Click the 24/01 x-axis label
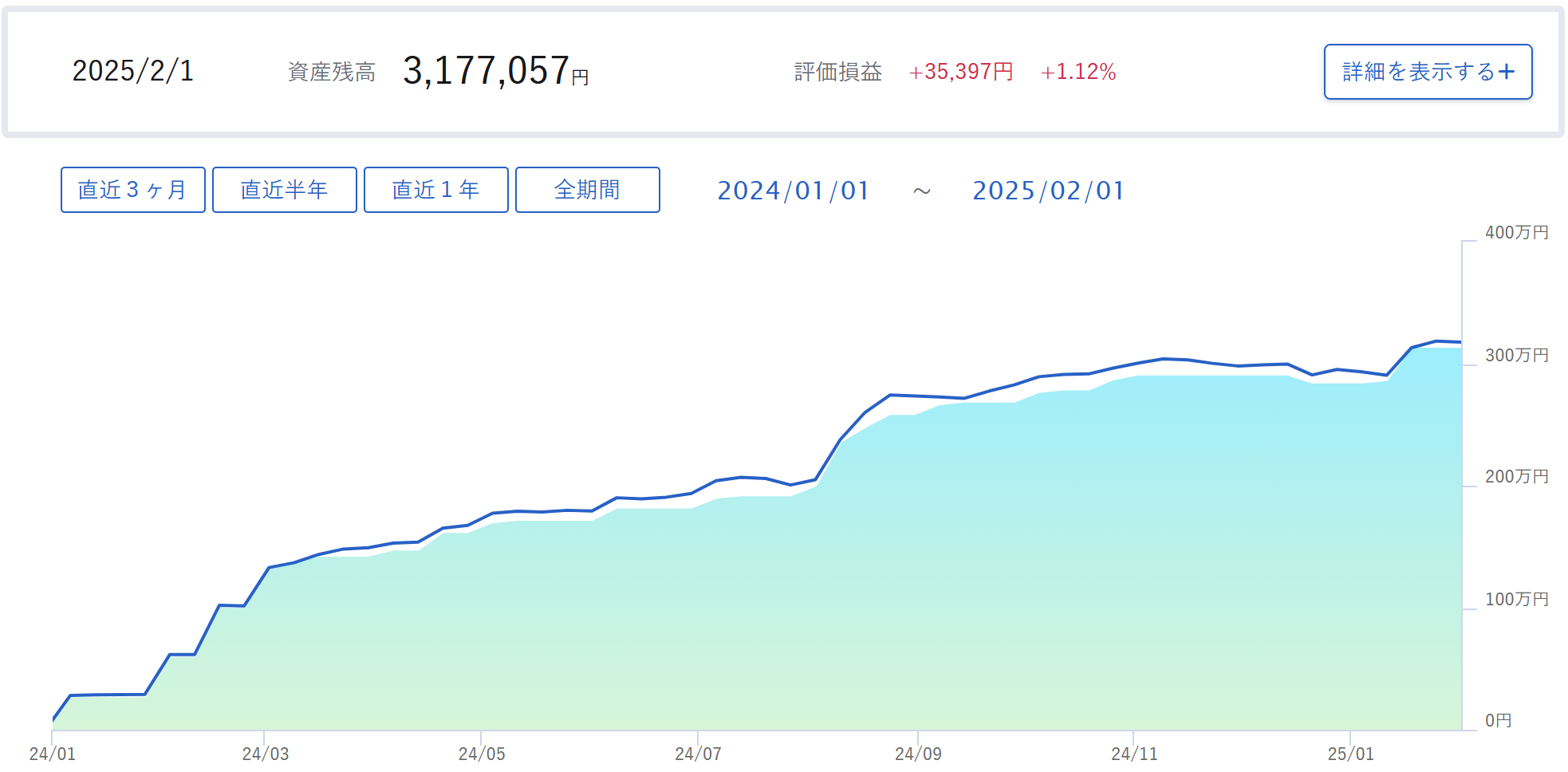 pyautogui.click(x=53, y=754)
